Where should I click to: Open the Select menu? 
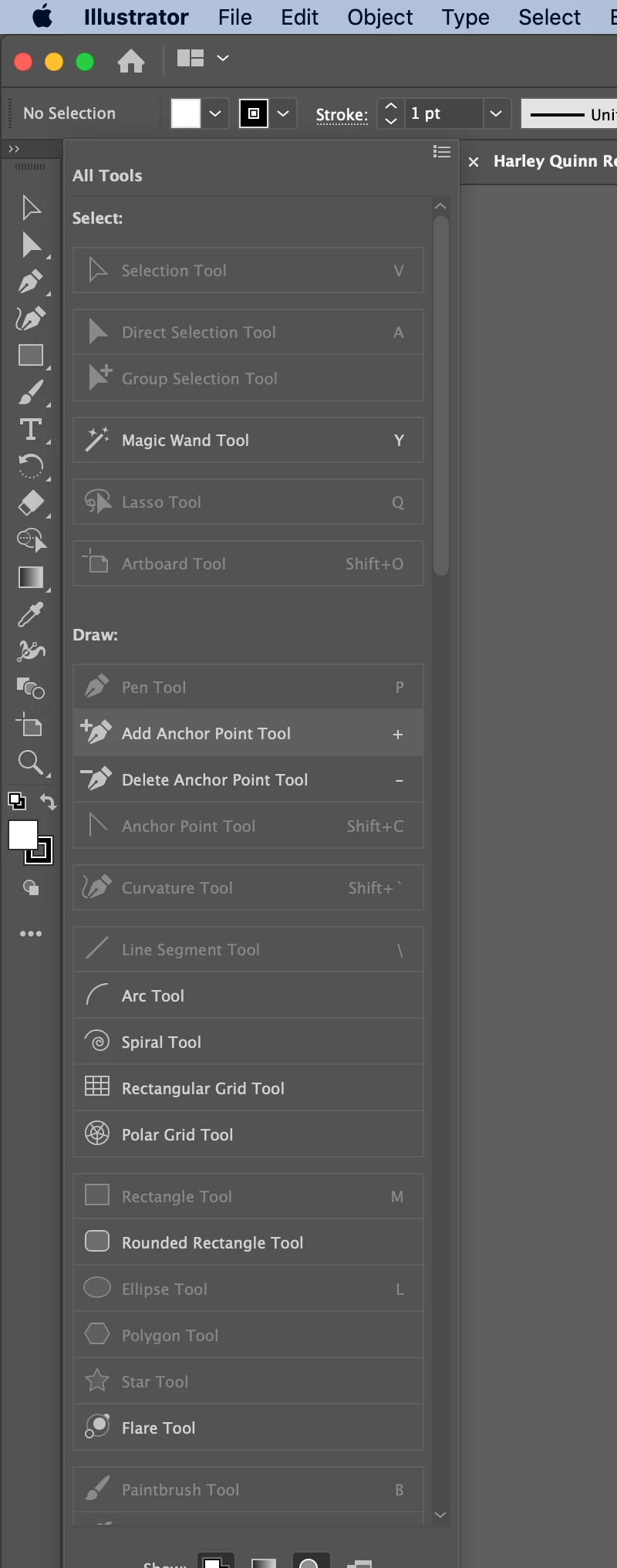click(550, 17)
